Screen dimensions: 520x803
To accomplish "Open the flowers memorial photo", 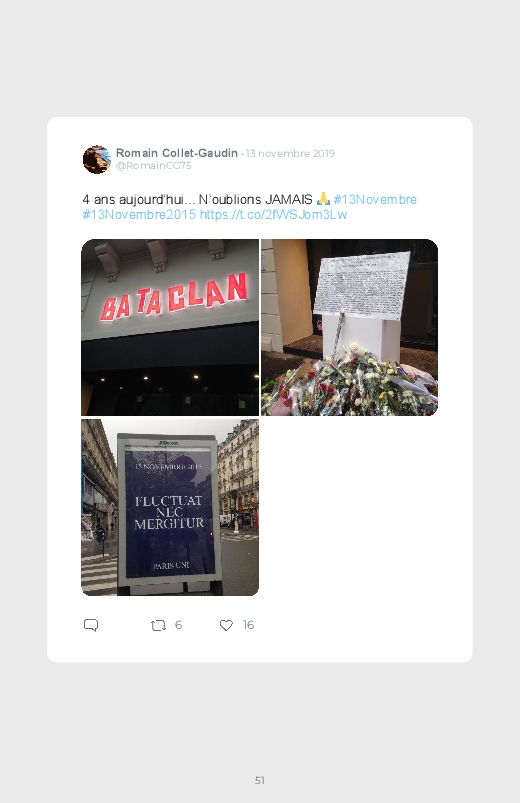I will coord(349,327).
